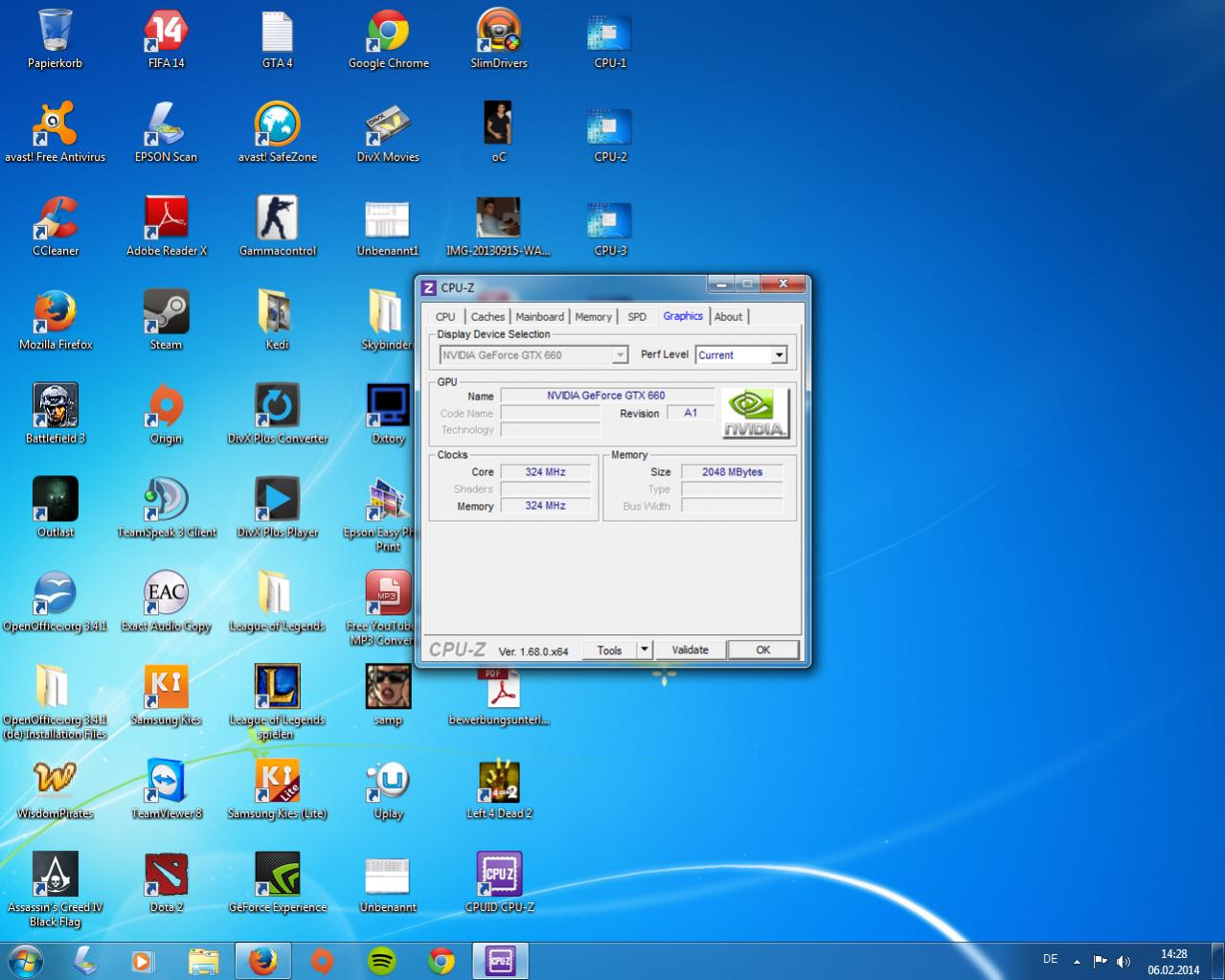This screenshot has width=1225, height=980.
Task: Open the Mainboard tab
Action: tap(539, 317)
